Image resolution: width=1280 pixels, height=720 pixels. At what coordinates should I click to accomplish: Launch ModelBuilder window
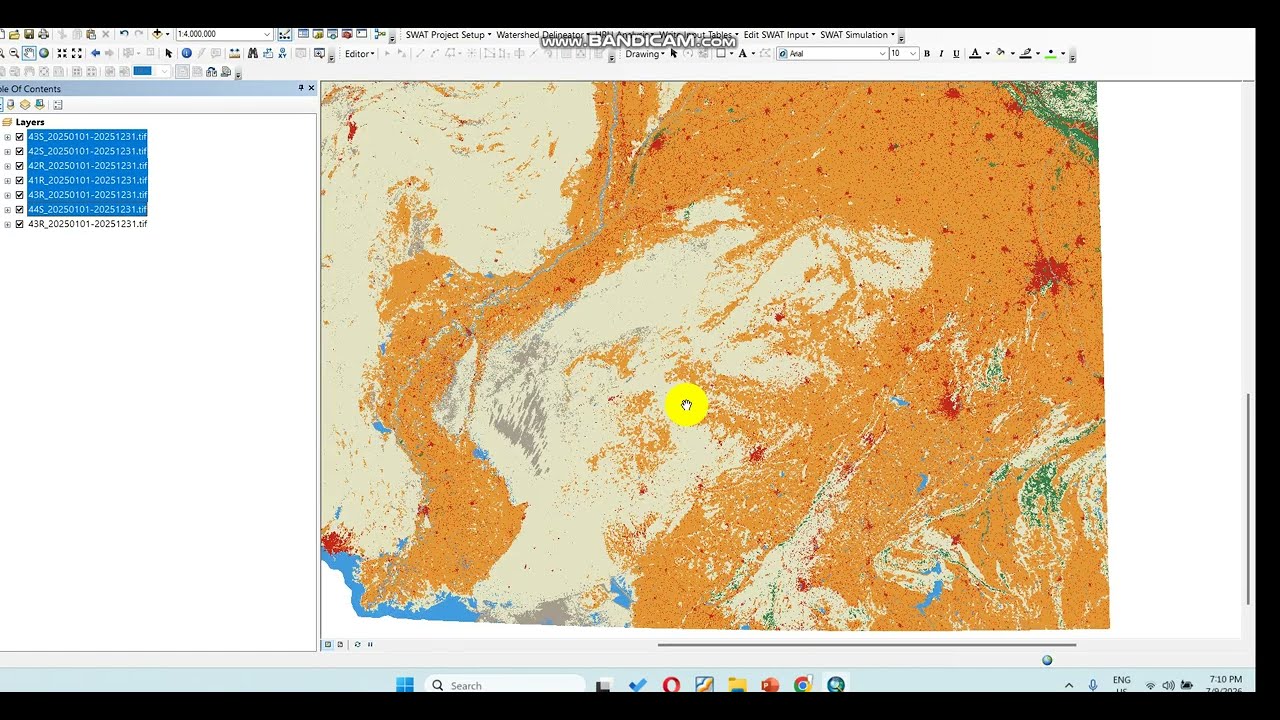click(380, 34)
